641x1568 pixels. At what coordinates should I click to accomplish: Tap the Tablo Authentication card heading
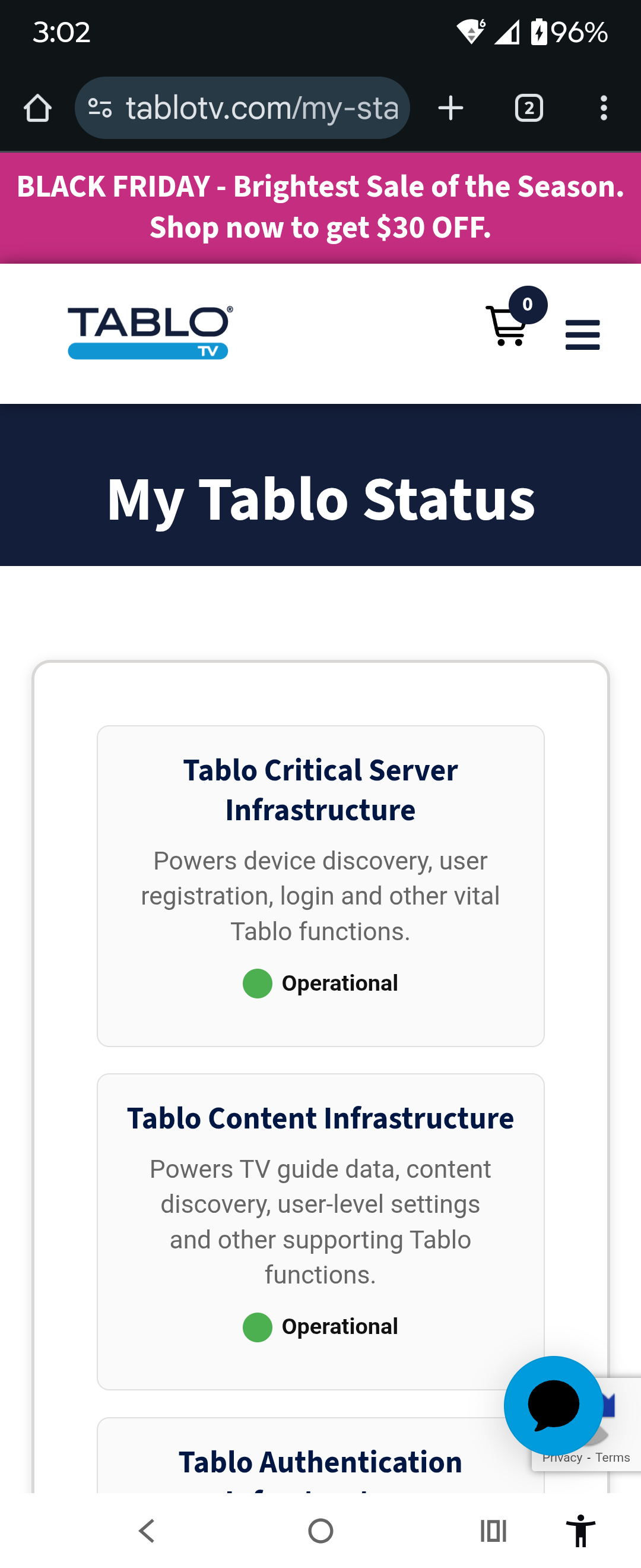[320, 1462]
